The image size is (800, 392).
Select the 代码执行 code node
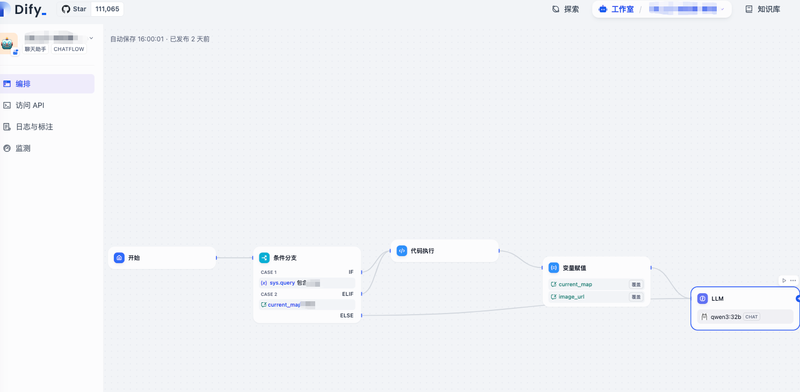[x=444, y=251]
